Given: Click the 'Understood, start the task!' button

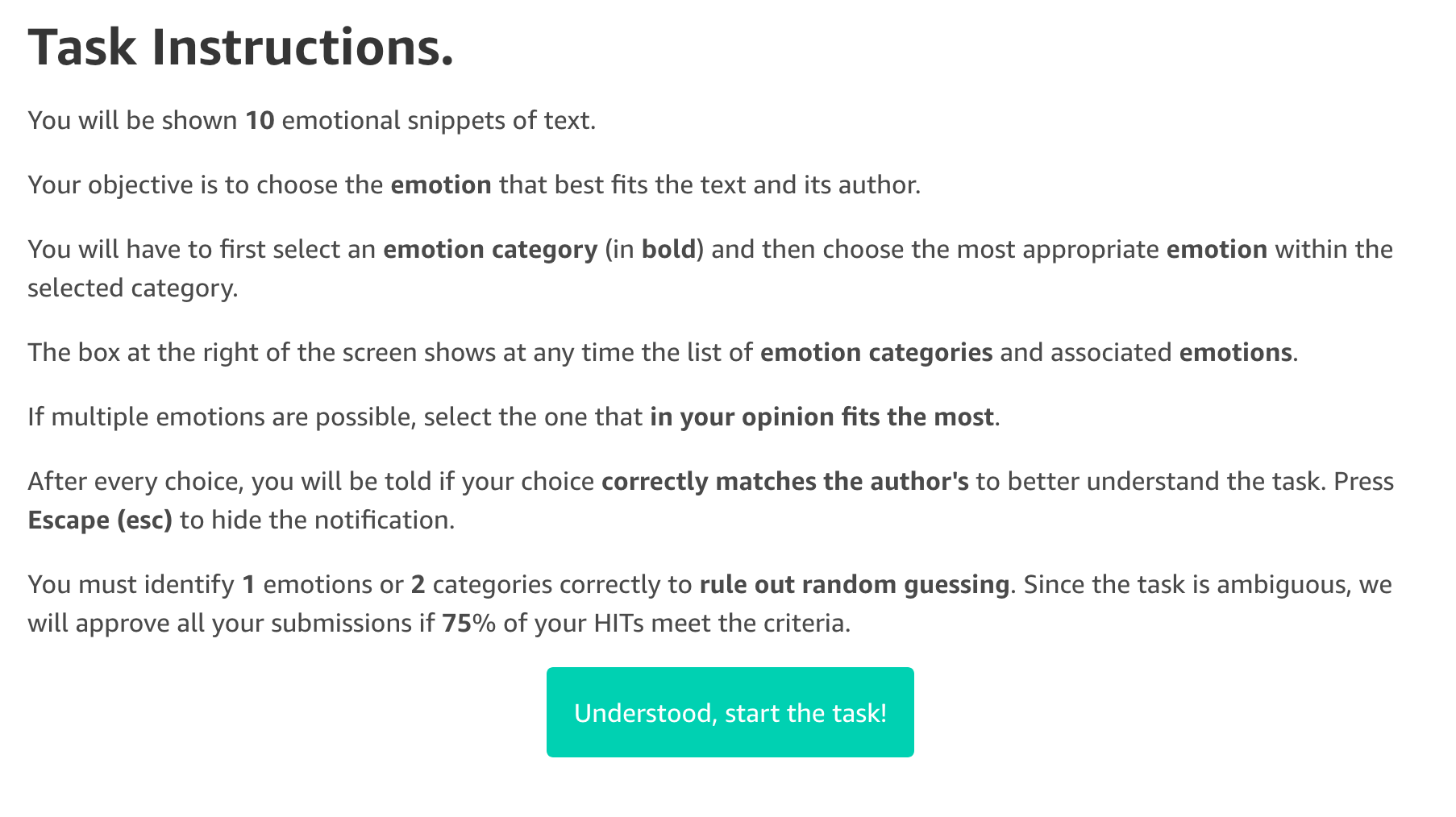Looking at the screenshot, I should point(730,712).
